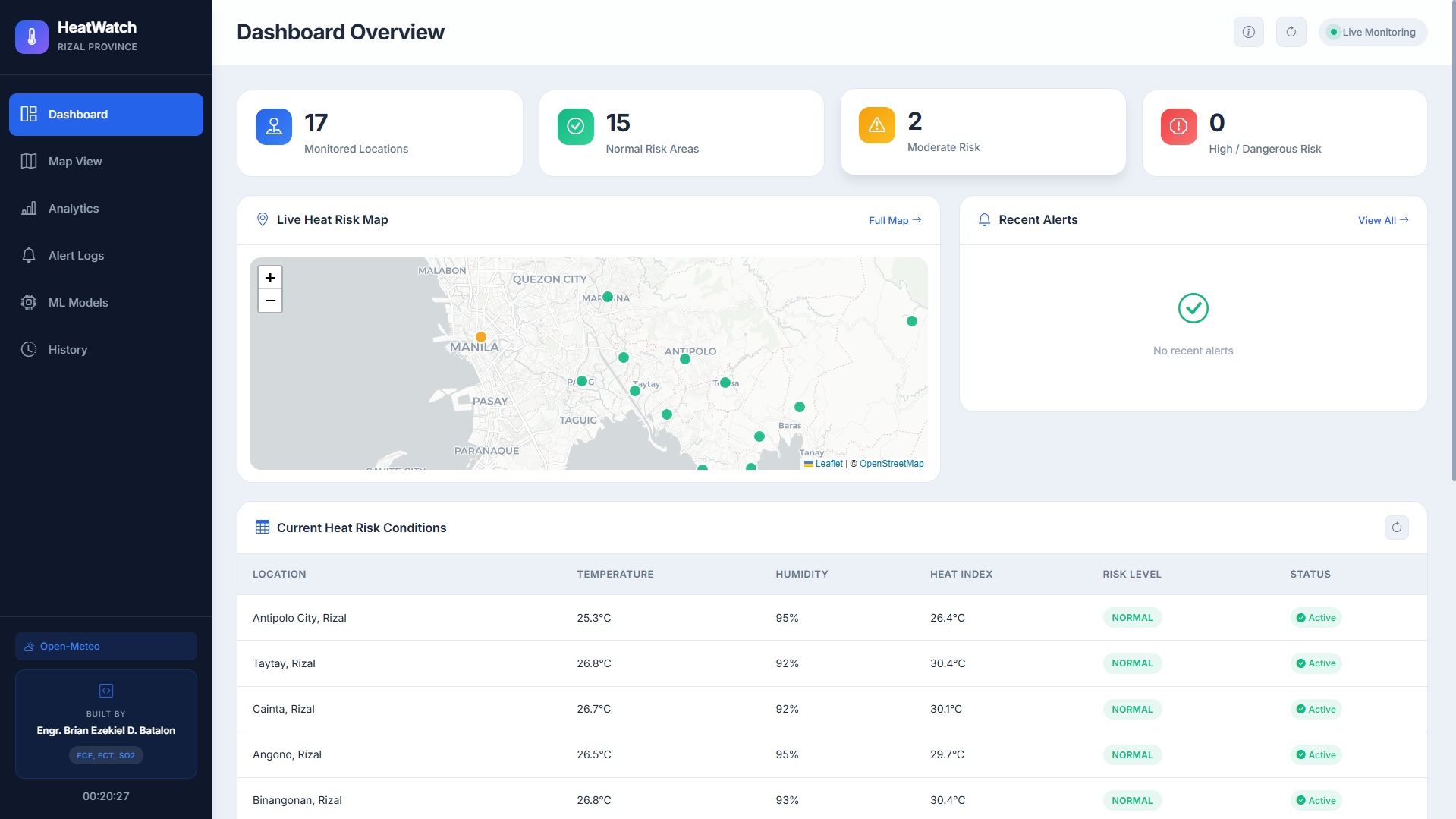Open the Map View sidebar item
Screen dimensions: 1456x819
(106, 161)
